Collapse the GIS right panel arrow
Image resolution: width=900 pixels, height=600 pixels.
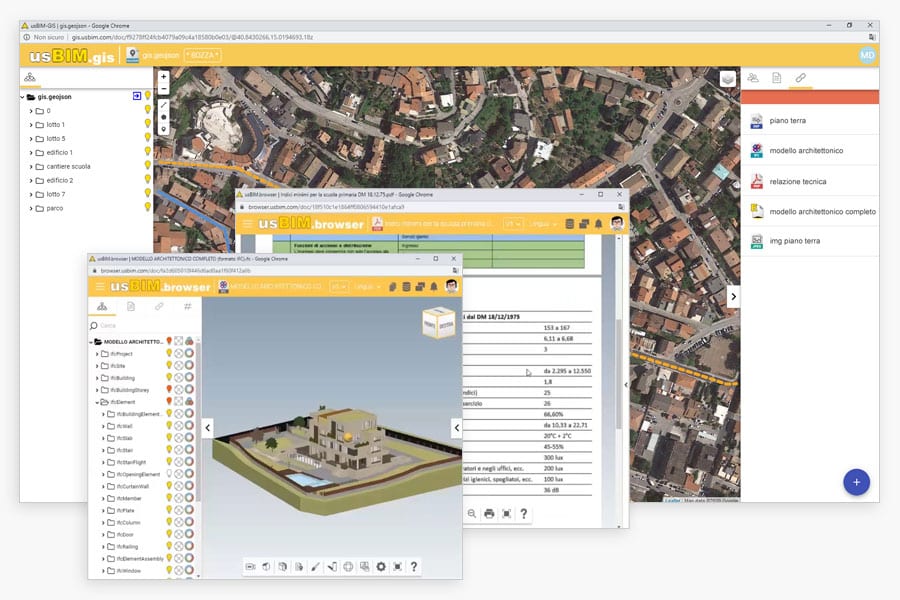[733, 297]
